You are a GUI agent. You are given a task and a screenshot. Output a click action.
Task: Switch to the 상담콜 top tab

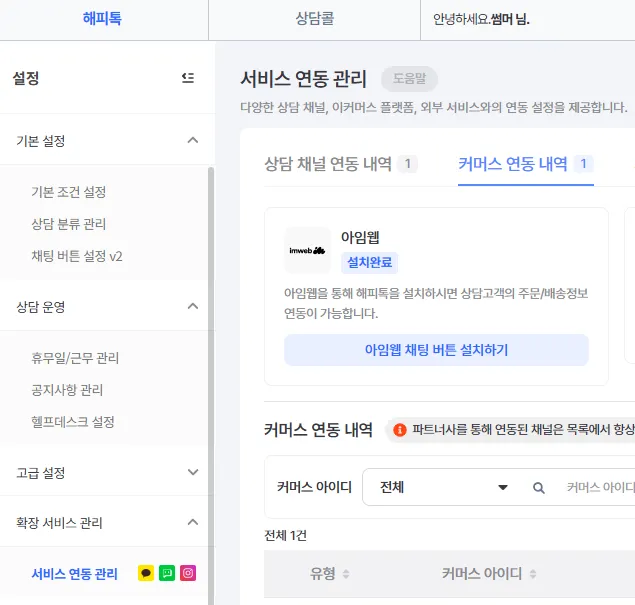[x=315, y=19]
